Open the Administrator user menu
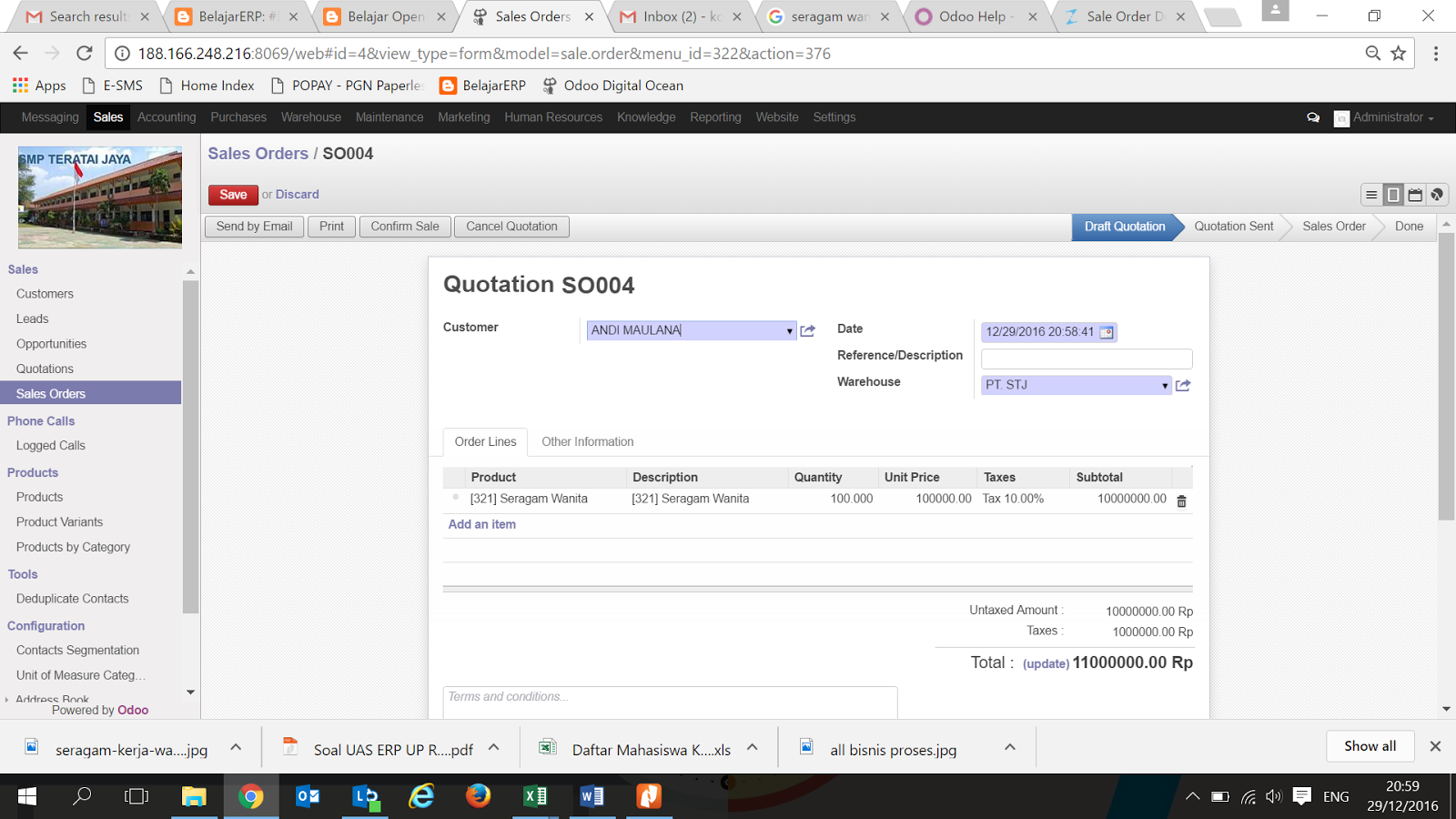 pos(1384,117)
